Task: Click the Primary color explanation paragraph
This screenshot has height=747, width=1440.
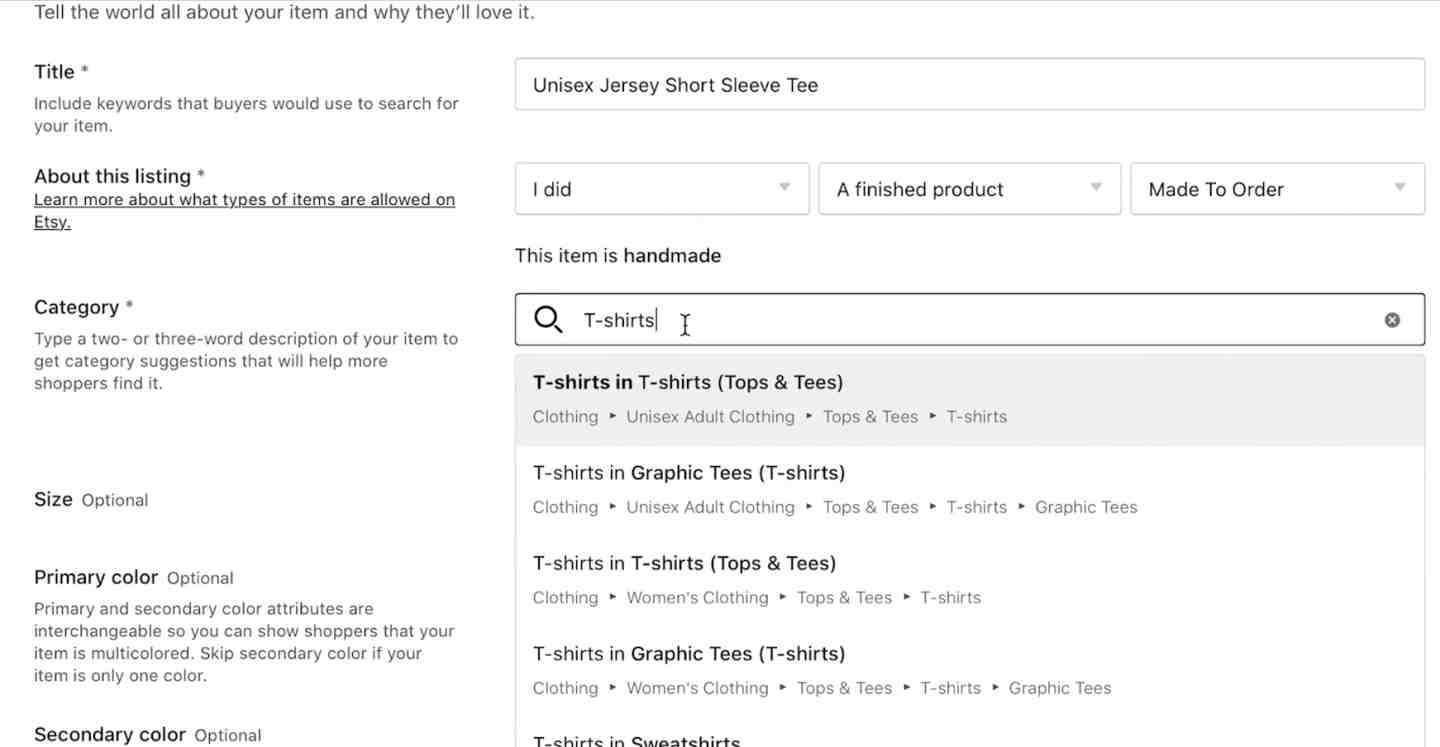Action: [x=244, y=642]
